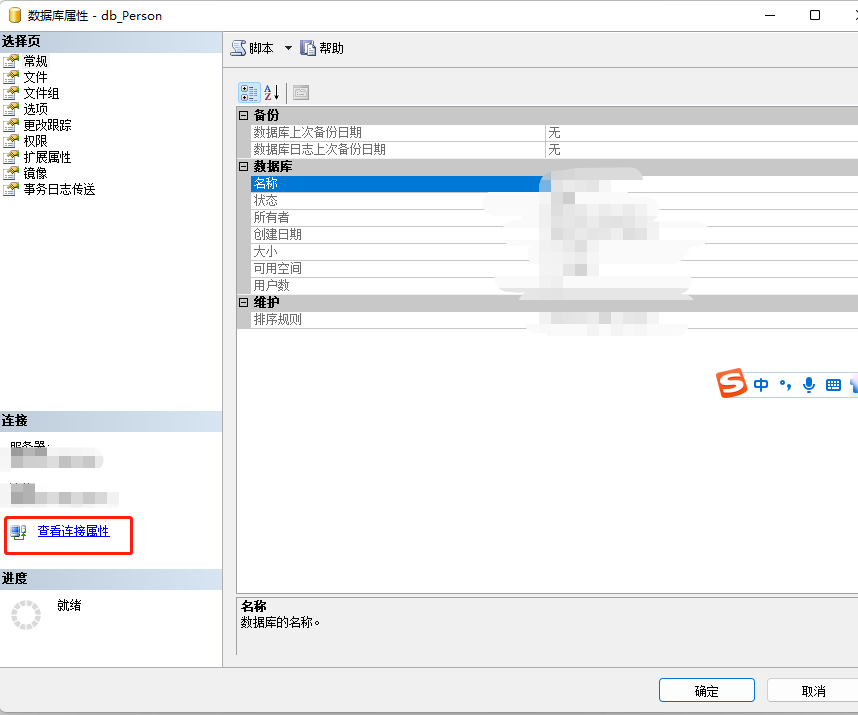858x715 pixels.
Task: Click the 权限 page icon
Action: point(11,141)
